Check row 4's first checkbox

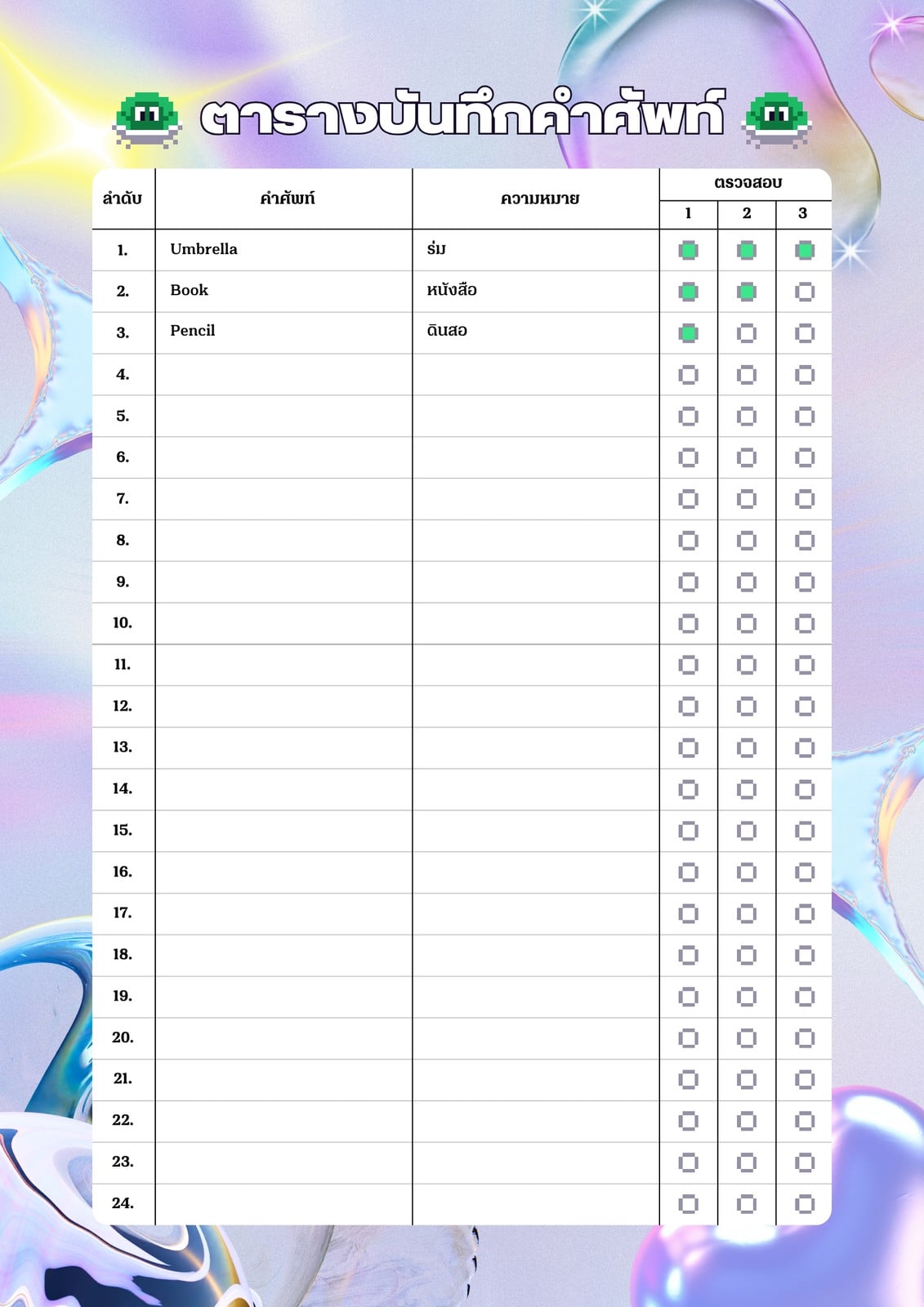(x=689, y=375)
